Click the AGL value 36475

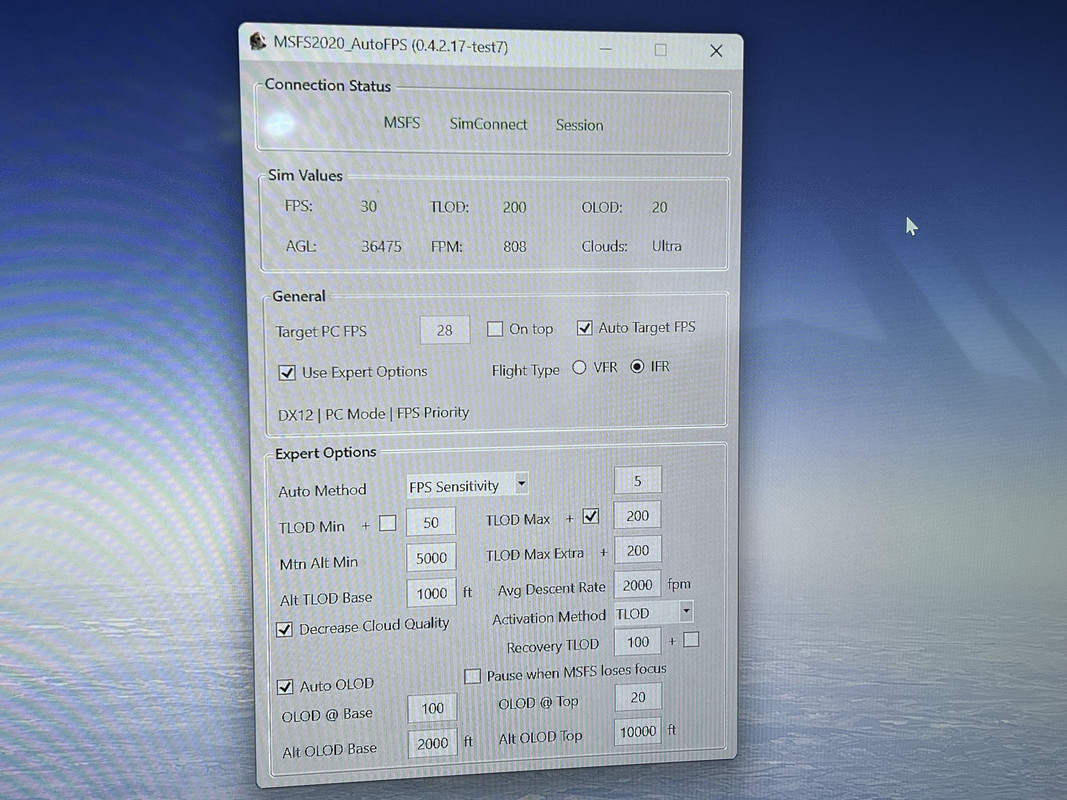[381, 246]
